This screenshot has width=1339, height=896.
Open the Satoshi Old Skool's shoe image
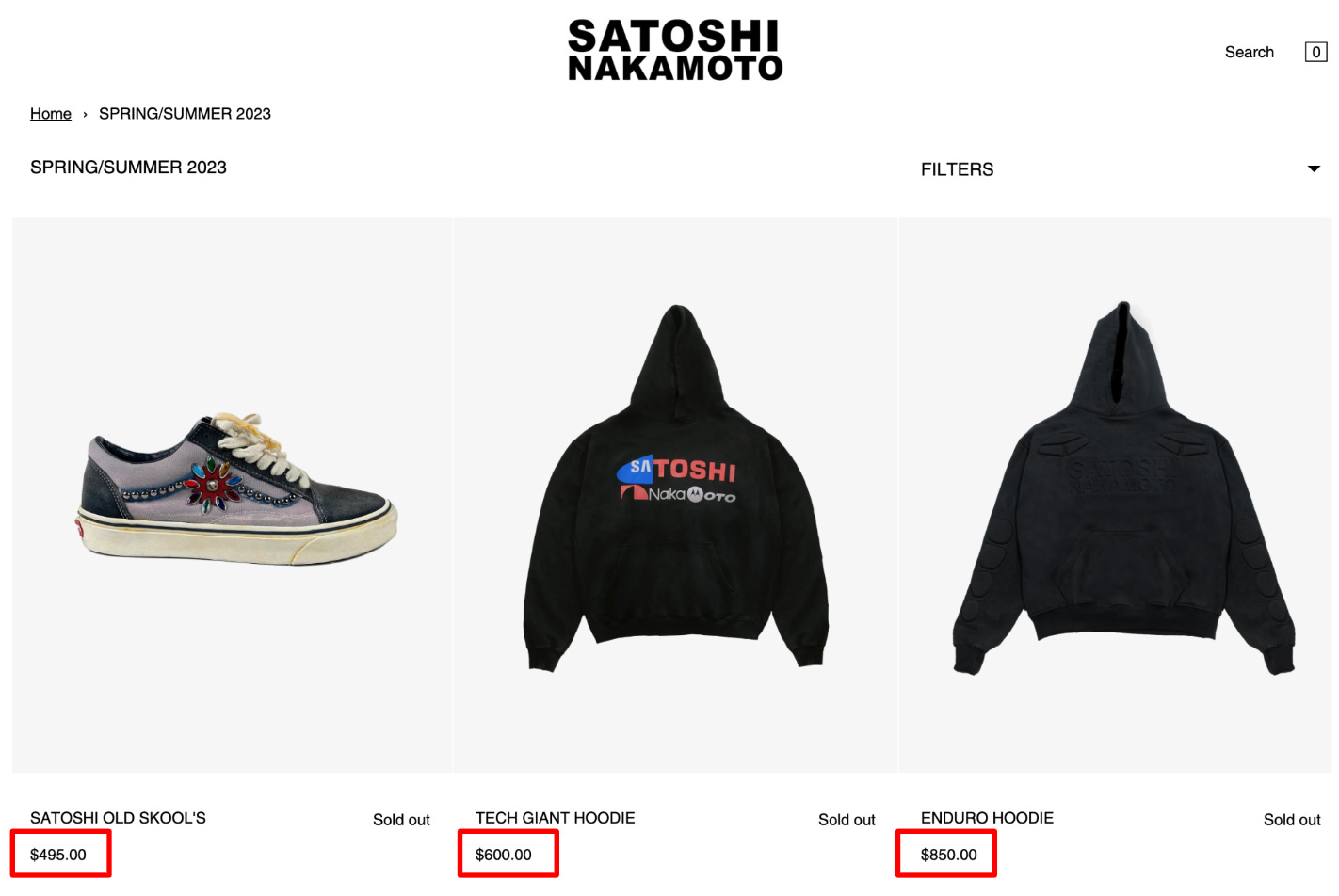pos(233,495)
